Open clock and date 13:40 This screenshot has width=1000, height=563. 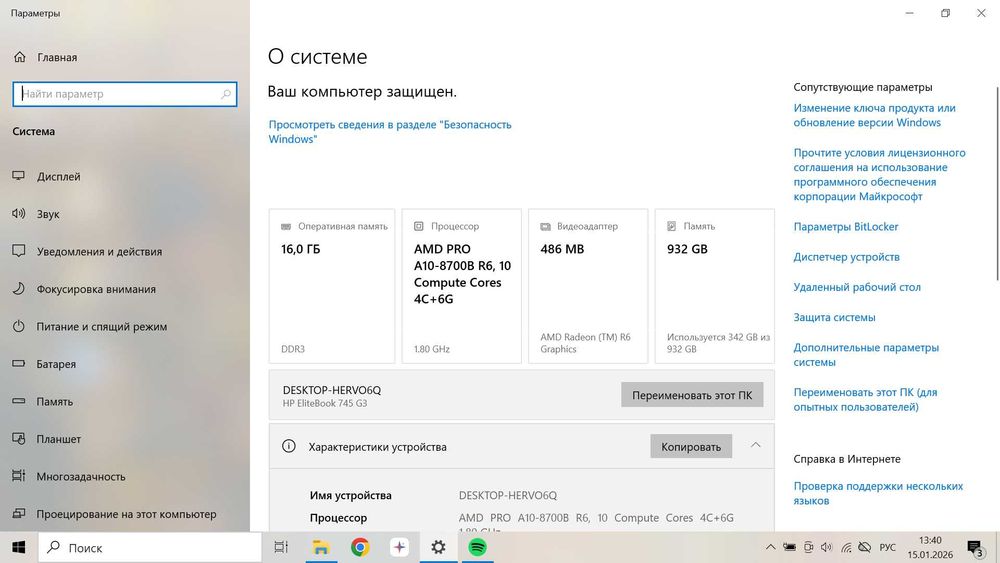930,548
